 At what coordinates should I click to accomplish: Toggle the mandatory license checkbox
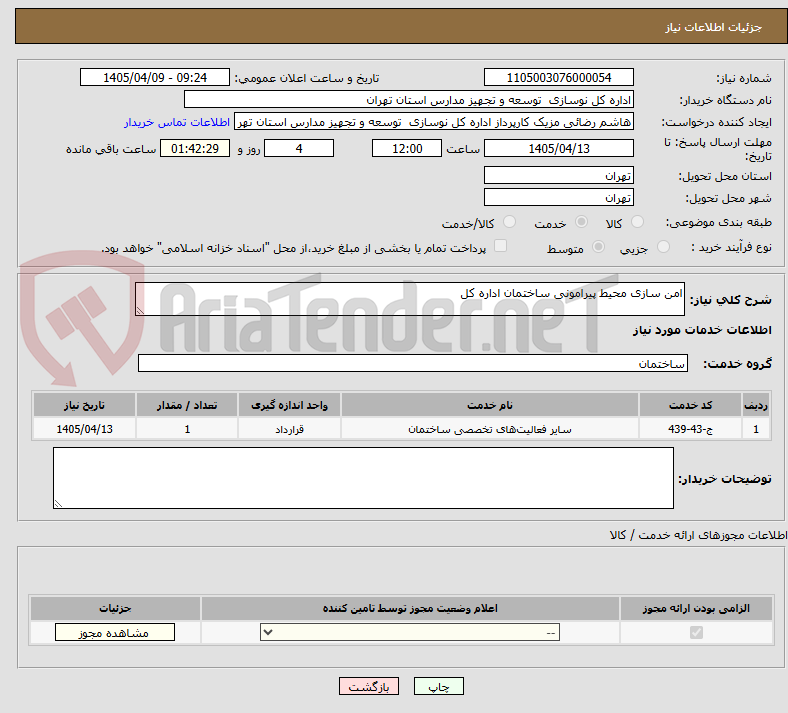[696, 632]
